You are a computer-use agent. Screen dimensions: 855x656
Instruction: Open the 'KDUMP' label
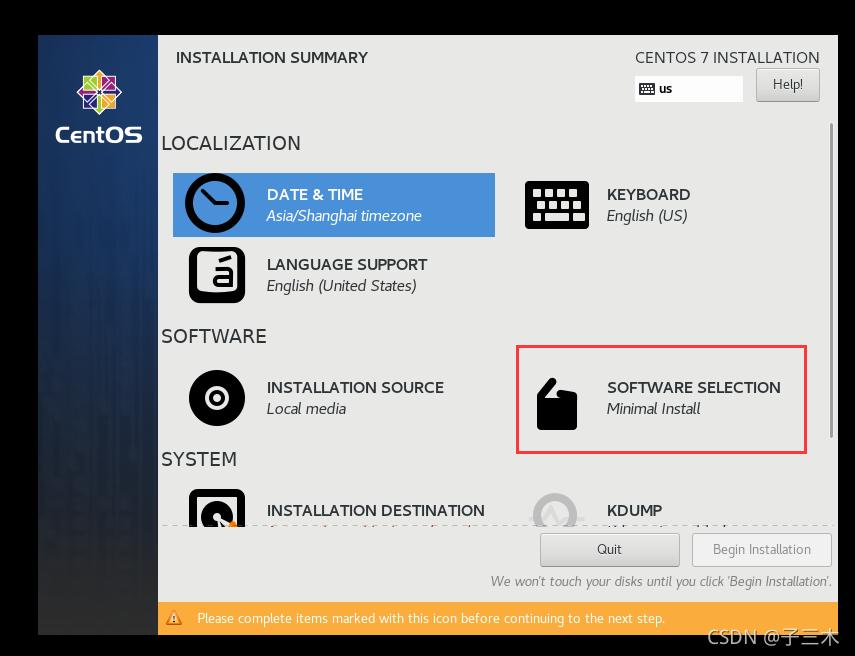pyautogui.click(x=634, y=510)
